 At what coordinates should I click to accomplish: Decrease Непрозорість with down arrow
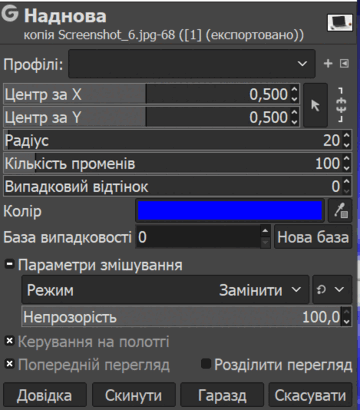pos(347,321)
